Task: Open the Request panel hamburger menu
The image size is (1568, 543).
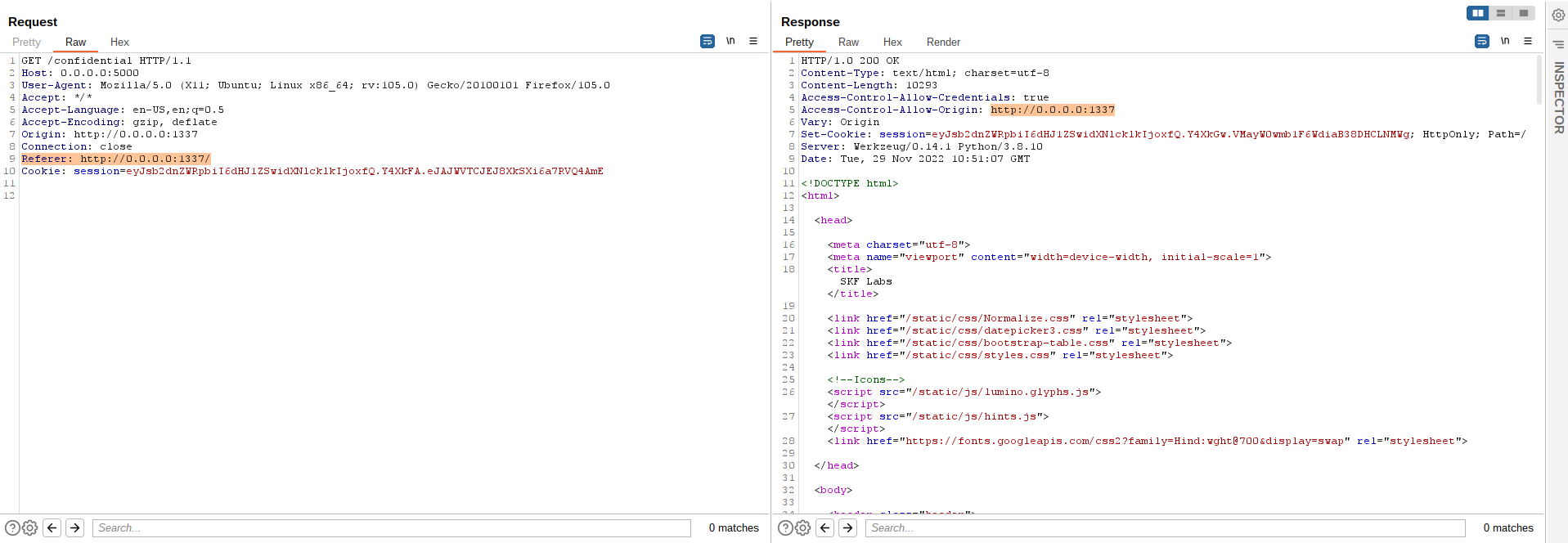Action: (x=753, y=41)
